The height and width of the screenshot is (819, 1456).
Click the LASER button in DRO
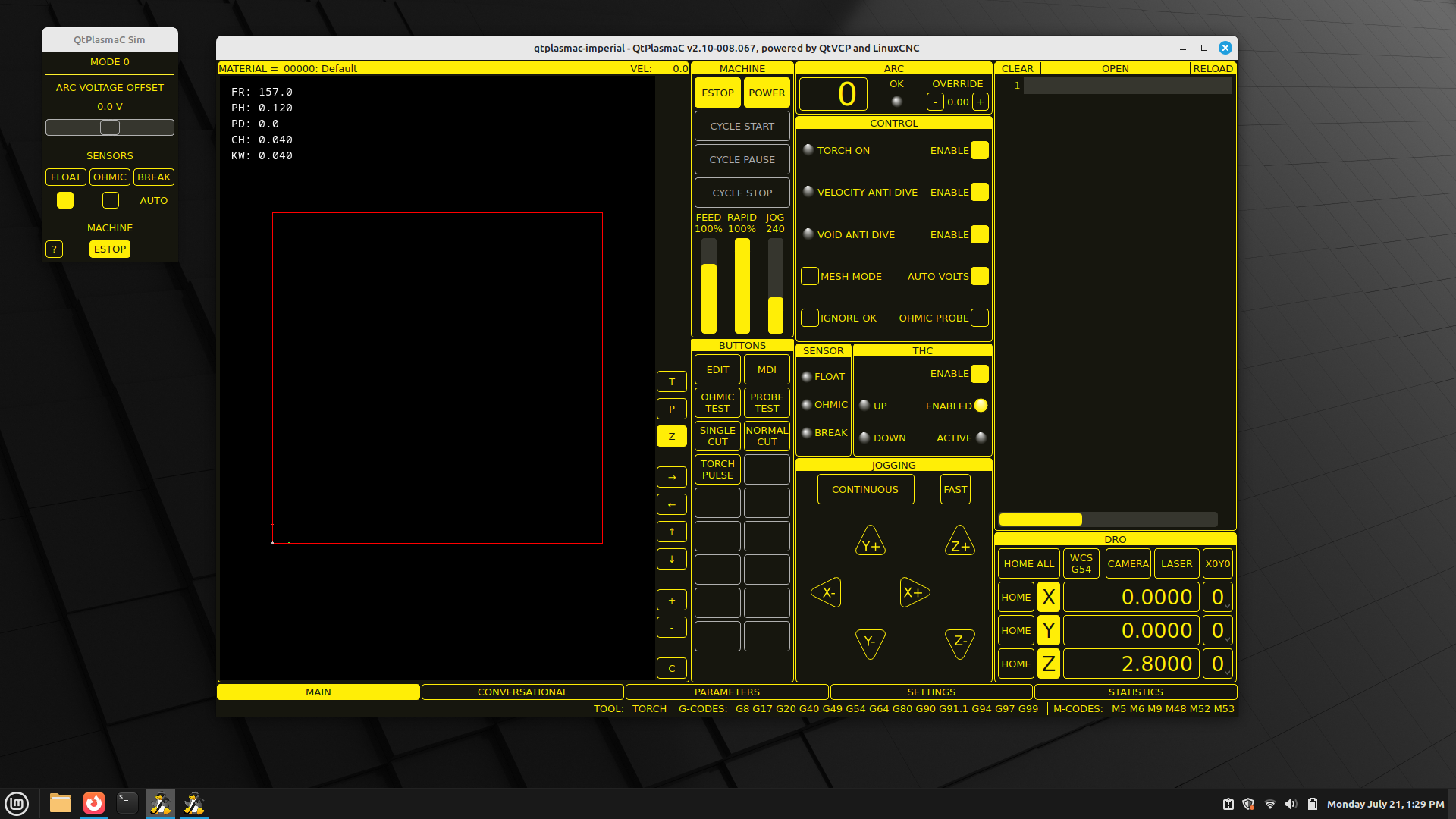coord(1176,563)
